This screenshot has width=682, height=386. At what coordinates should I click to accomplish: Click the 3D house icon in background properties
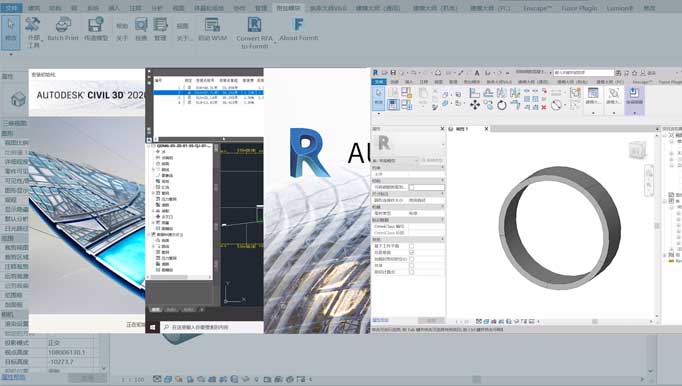(18, 99)
